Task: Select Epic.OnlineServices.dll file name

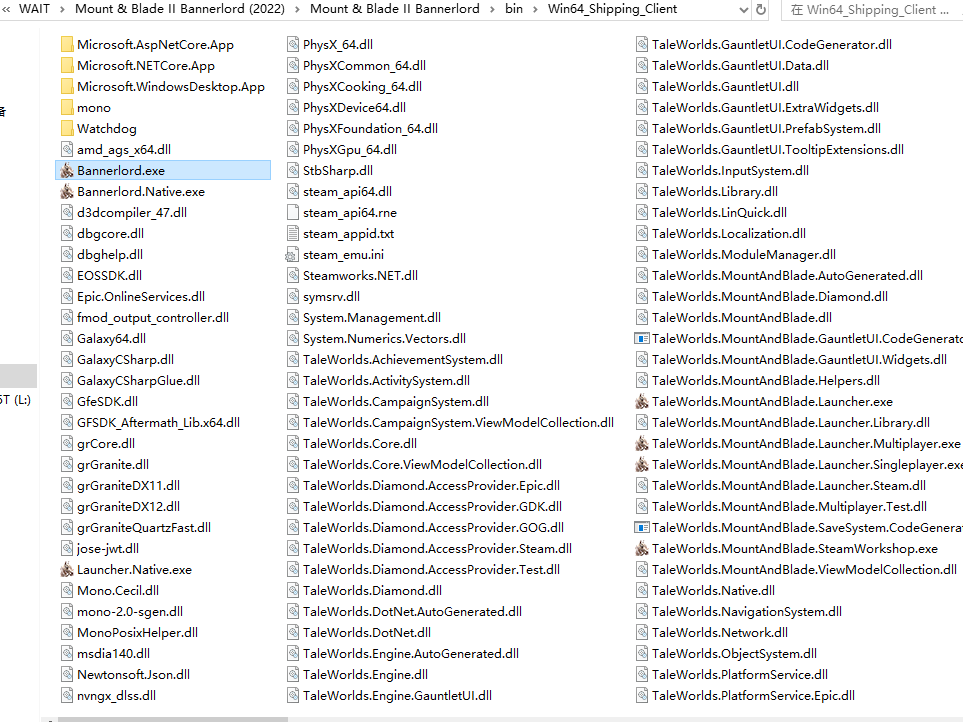Action: (x=141, y=297)
